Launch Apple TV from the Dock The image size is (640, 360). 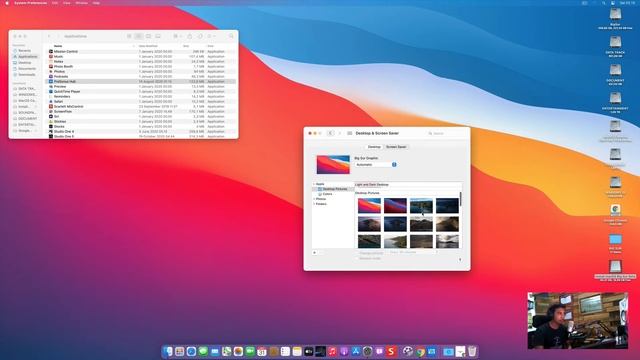click(309, 351)
